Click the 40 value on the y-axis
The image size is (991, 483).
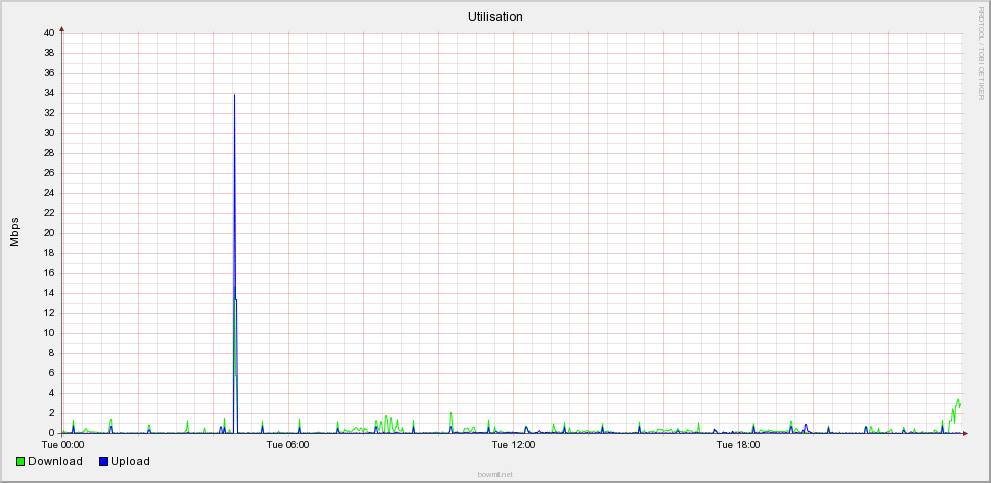48,33
